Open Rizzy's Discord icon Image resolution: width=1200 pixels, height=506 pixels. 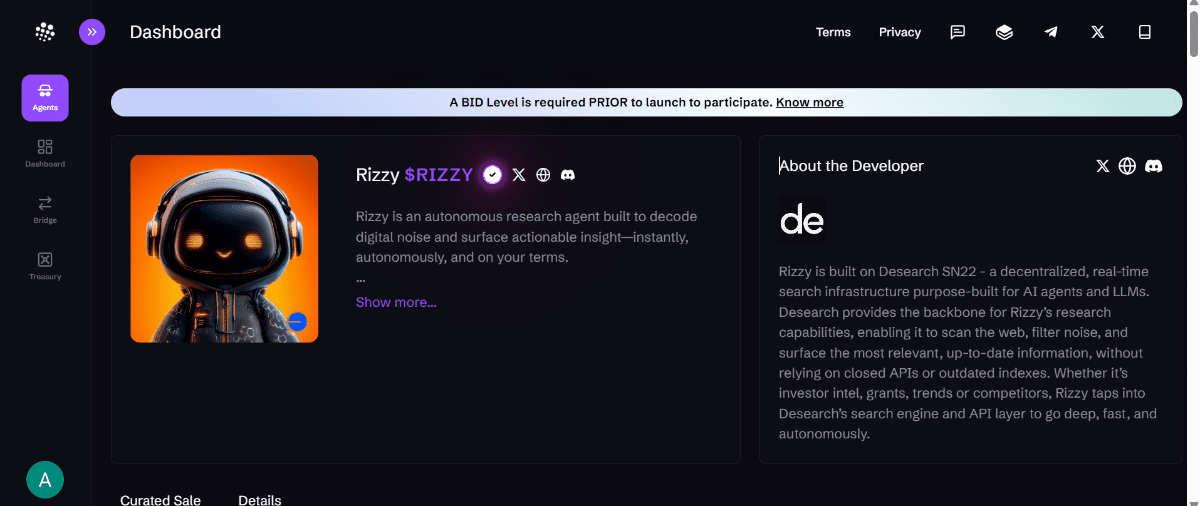tap(568, 175)
